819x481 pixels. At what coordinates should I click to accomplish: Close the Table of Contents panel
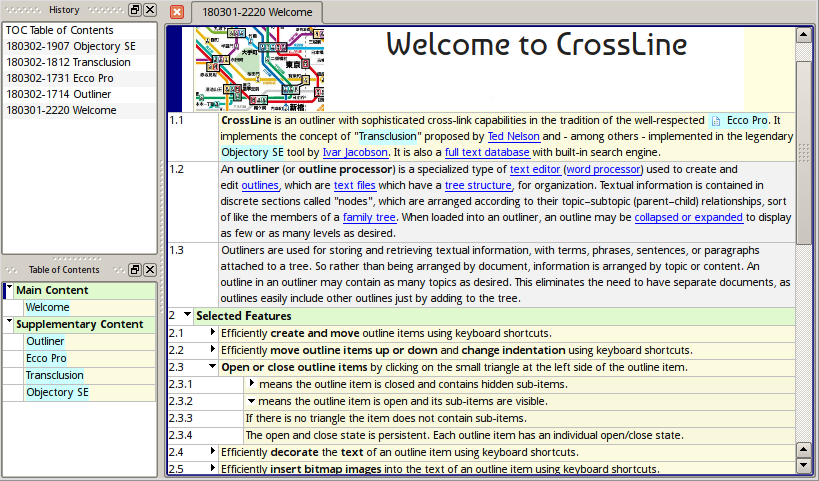[x=150, y=269]
